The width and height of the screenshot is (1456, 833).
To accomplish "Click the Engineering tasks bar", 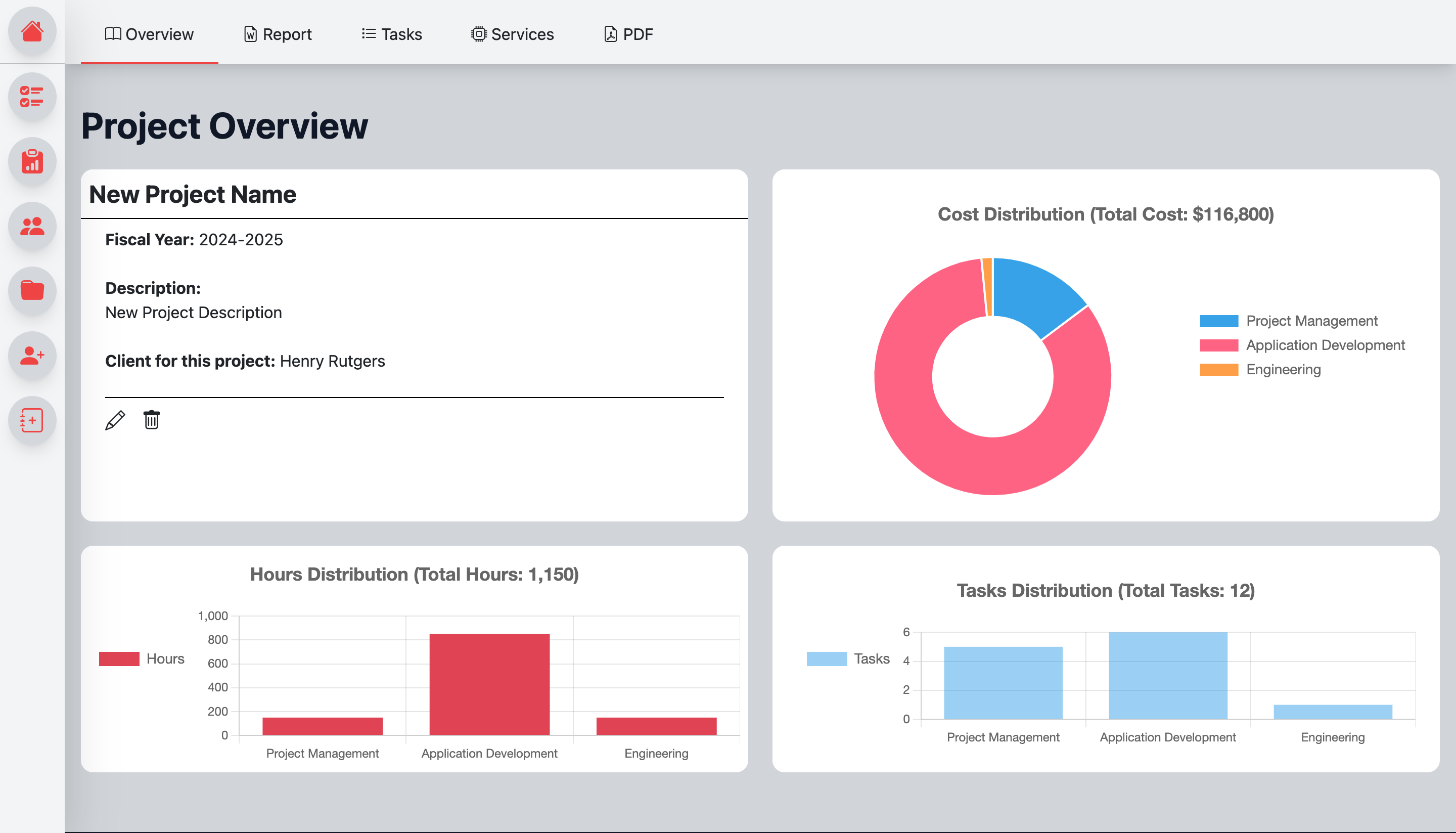I will coord(1333,712).
